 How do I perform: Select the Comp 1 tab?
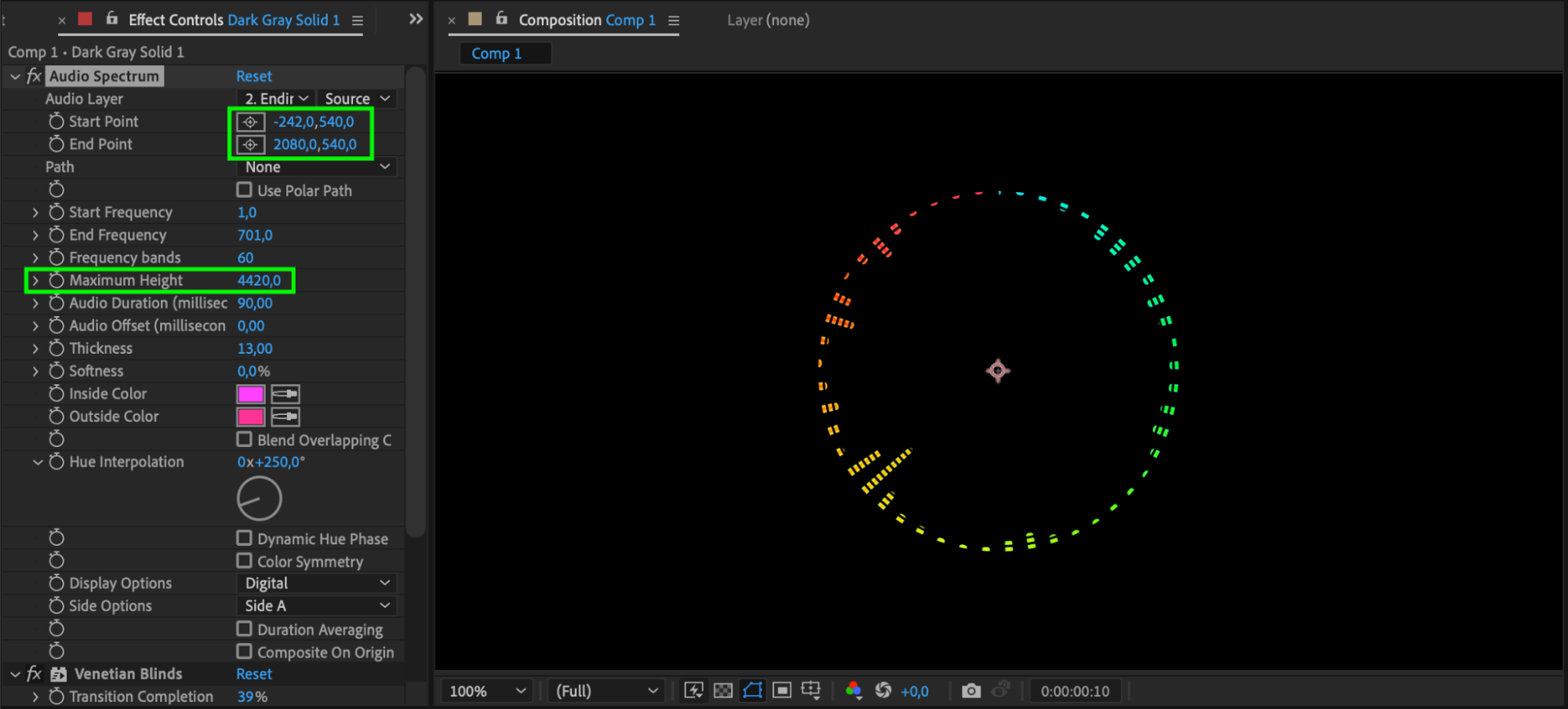(x=497, y=53)
